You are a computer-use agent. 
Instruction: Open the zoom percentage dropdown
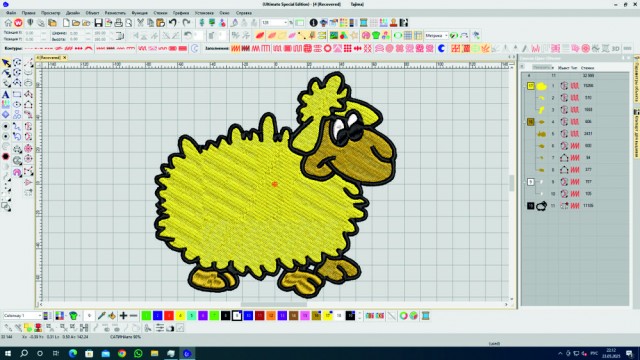pyautogui.click(x=285, y=23)
